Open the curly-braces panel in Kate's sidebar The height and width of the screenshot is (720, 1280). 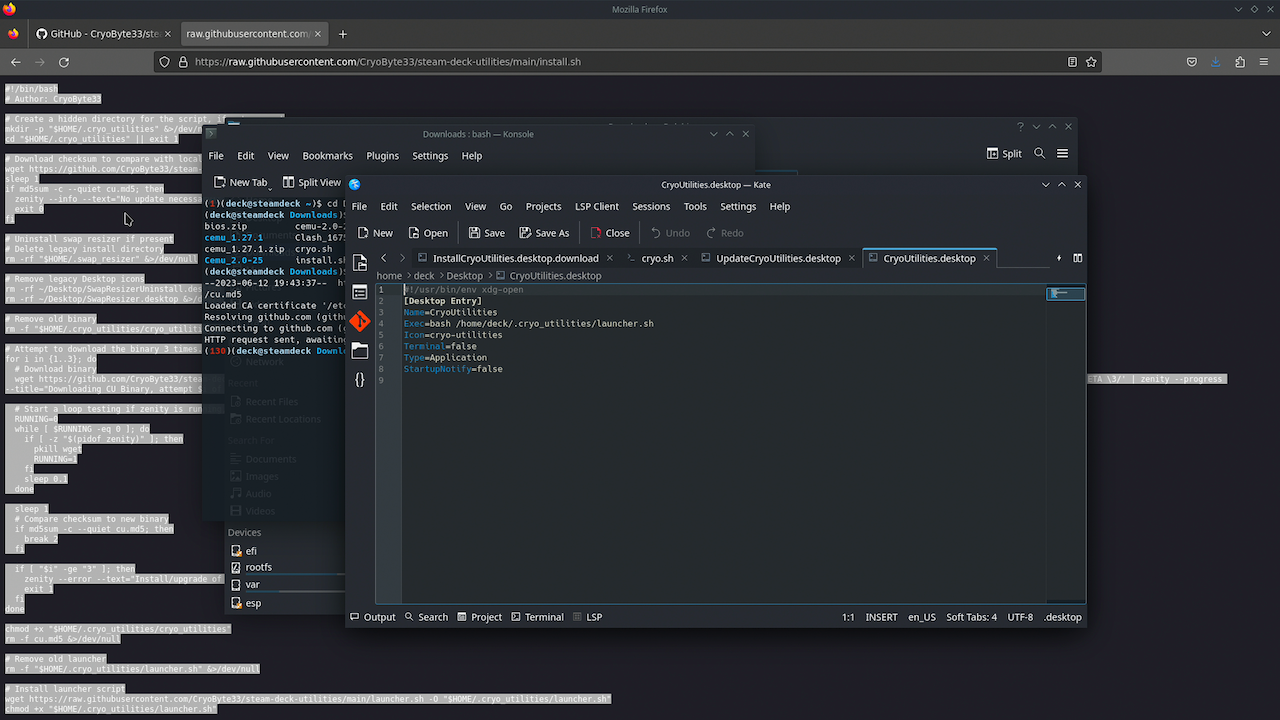[360, 379]
